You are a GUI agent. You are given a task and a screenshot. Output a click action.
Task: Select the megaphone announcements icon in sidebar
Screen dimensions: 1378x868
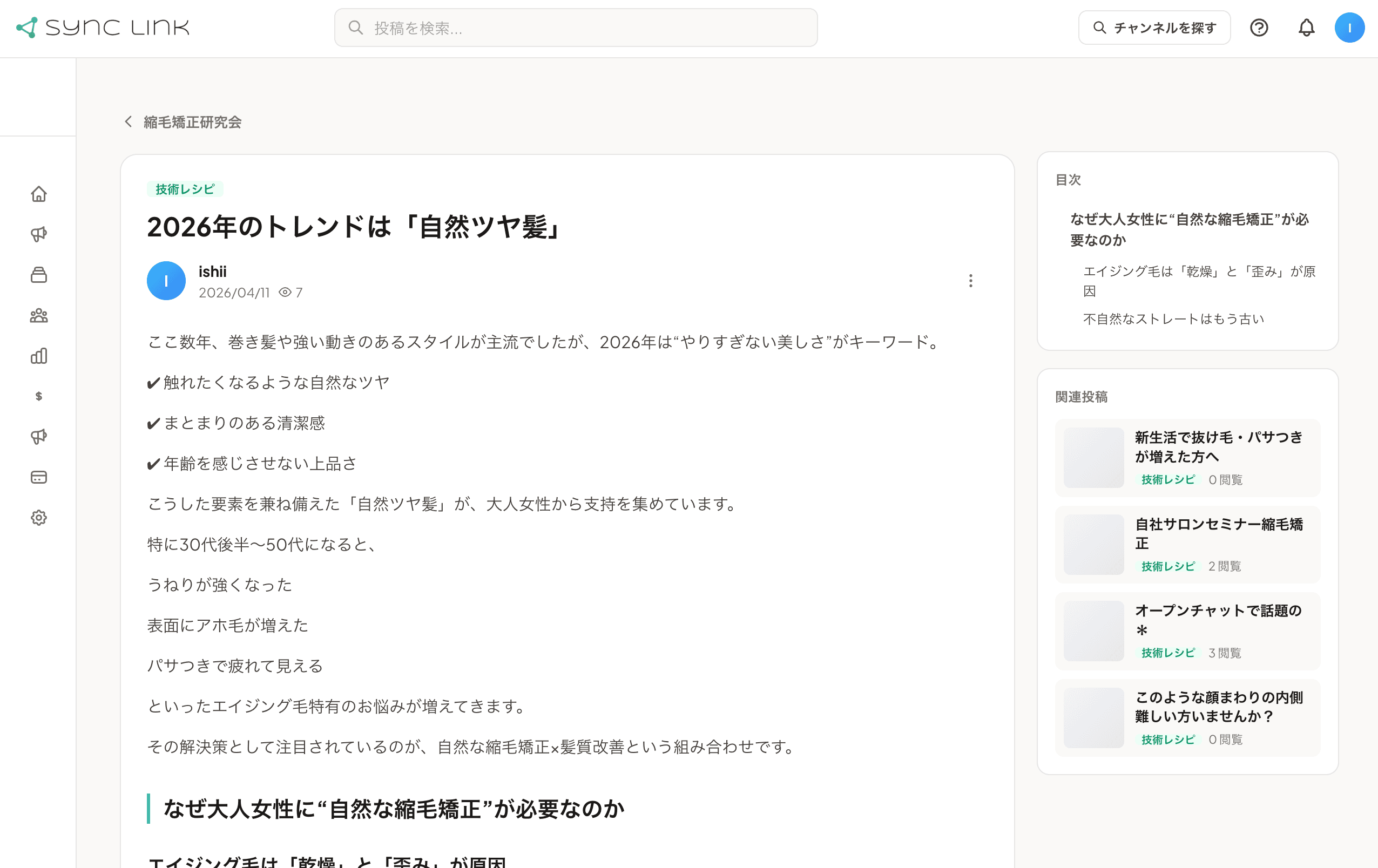(38, 233)
